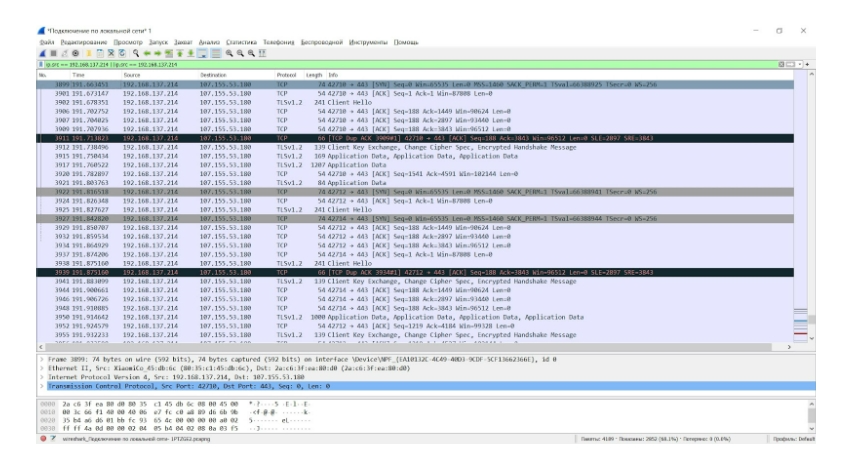Image resolution: width=851 pixels, height=469 pixels.
Task: Select packet 3950 Application Data row
Action: click(x=415, y=317)
